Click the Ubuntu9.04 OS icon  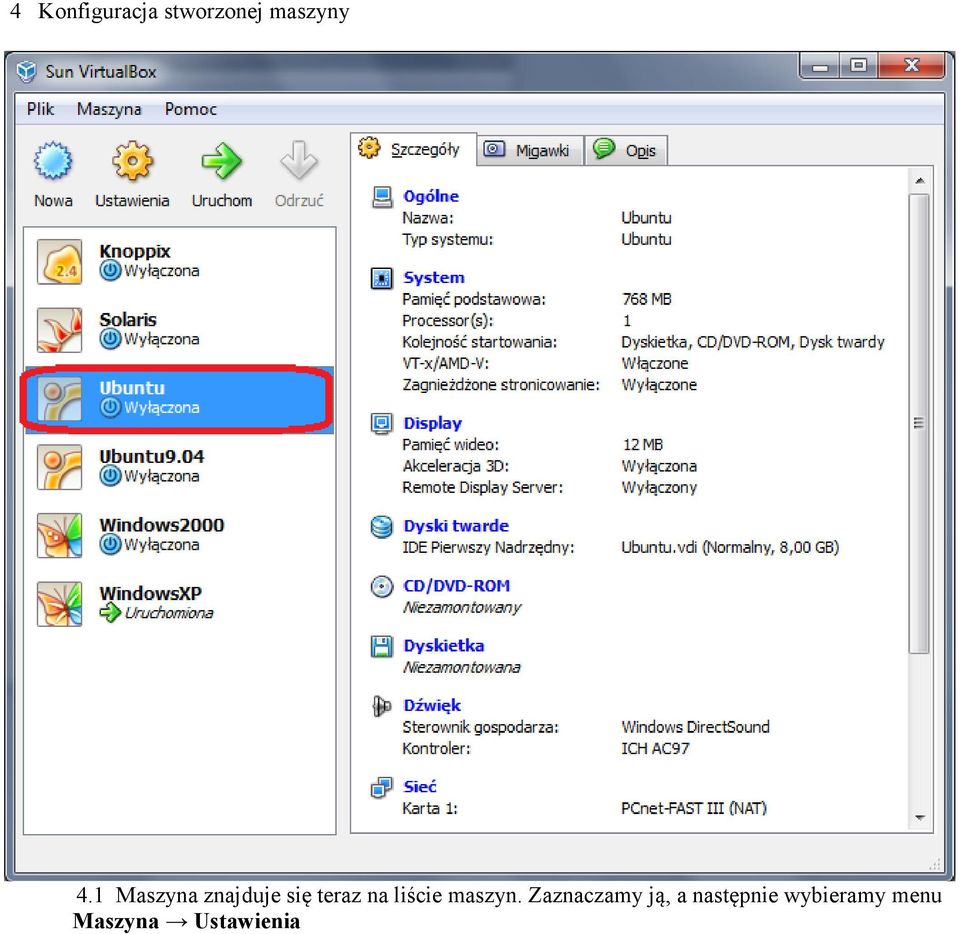point(59,467)
